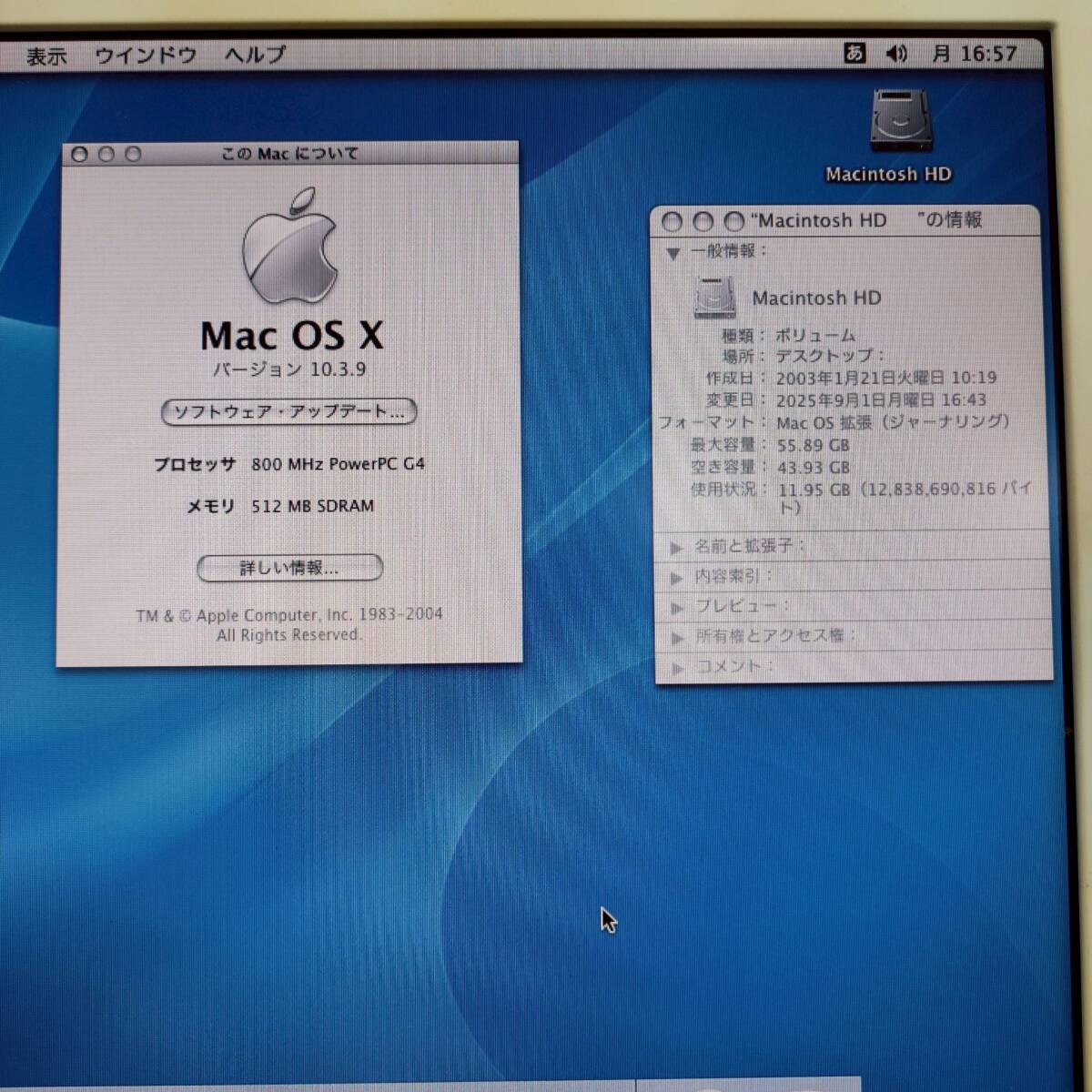Expand the コメント section

coord(678,668)
